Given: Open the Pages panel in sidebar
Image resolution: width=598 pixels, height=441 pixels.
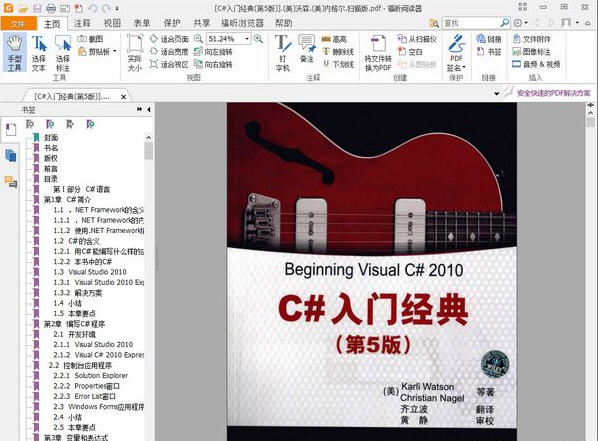Looking at the screenshot, I should click(x=11, y=156).
